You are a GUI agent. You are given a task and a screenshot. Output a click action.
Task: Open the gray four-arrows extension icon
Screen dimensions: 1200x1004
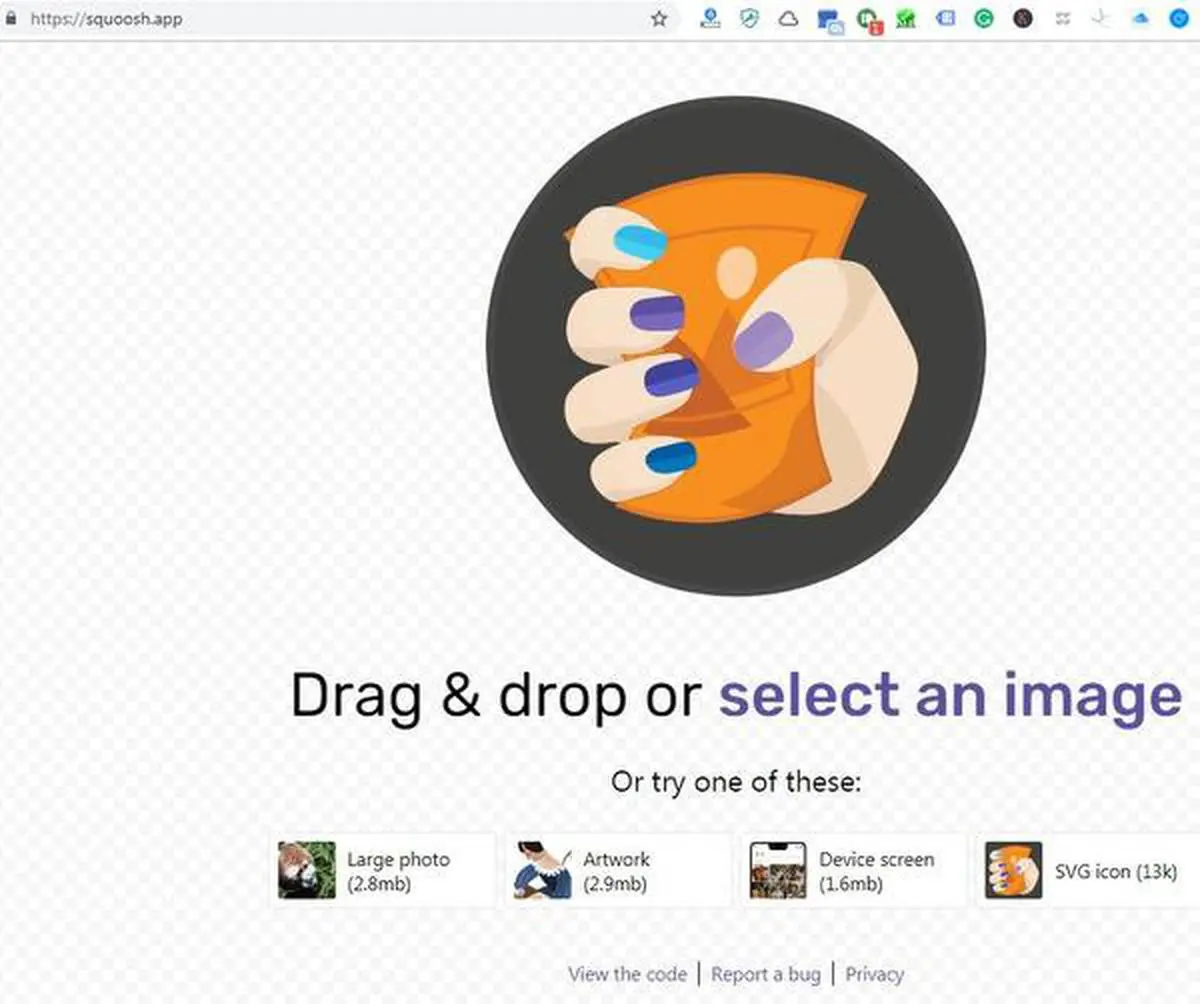tap(1063, 18)
